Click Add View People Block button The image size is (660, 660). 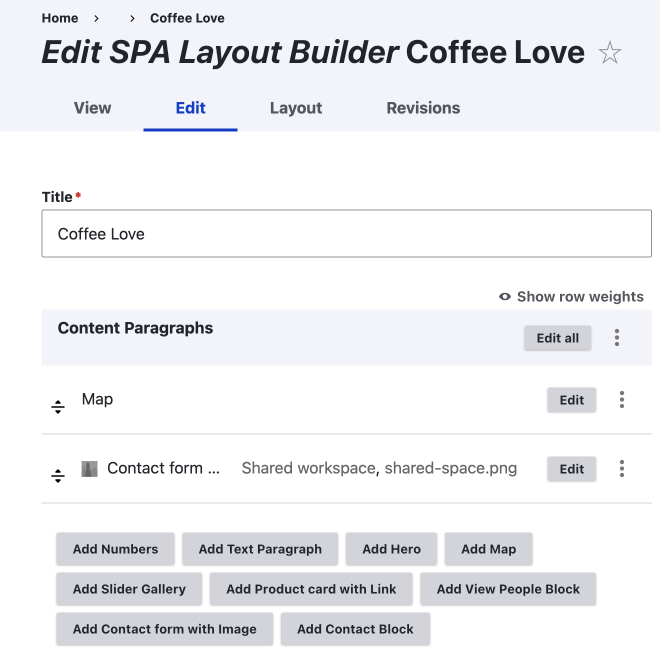[508, 589]
